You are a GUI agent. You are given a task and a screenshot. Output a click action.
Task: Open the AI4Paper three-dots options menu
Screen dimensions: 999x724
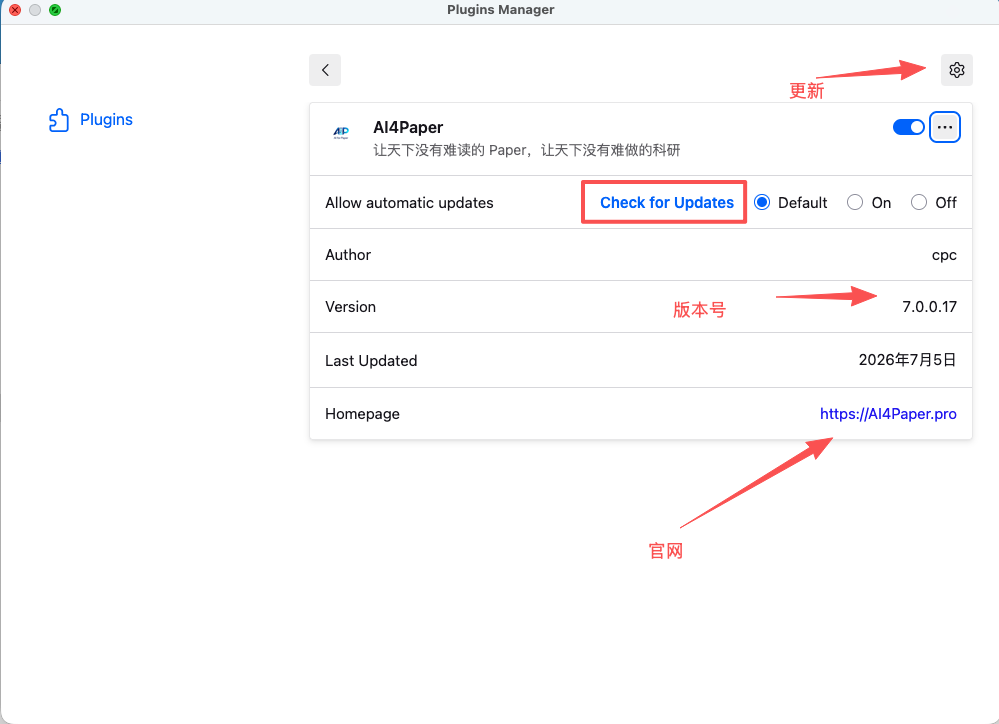click(x=945, y=127)
